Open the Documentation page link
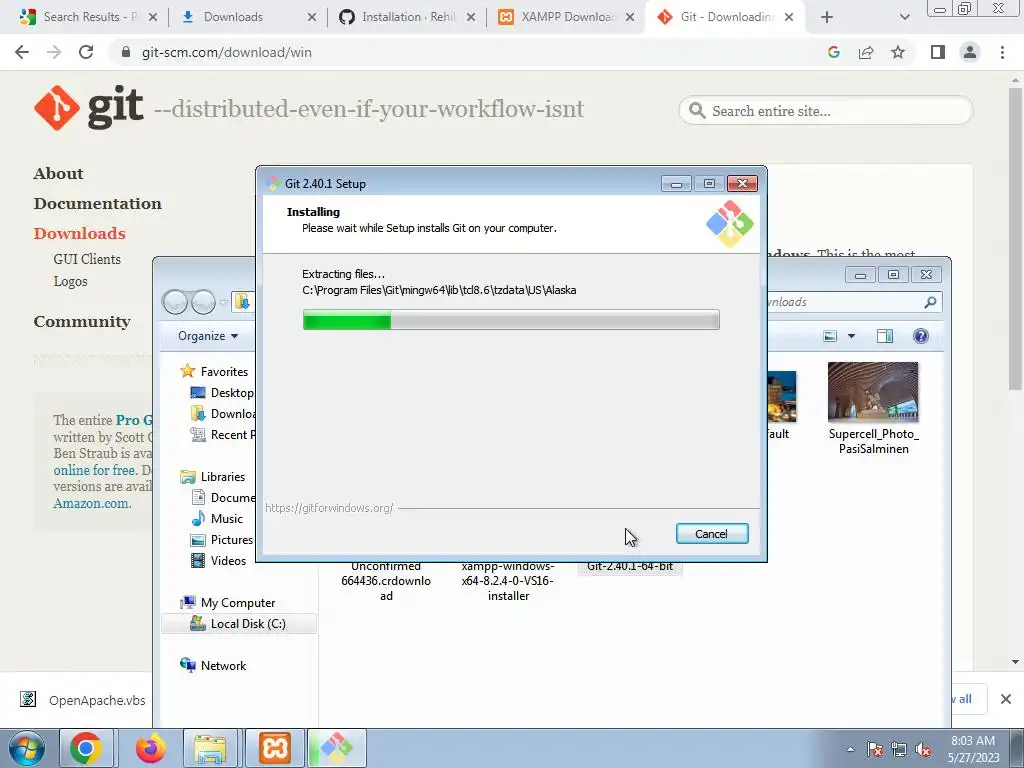The height and width of the screenshot is (768, 1024). tap(97, 204)
